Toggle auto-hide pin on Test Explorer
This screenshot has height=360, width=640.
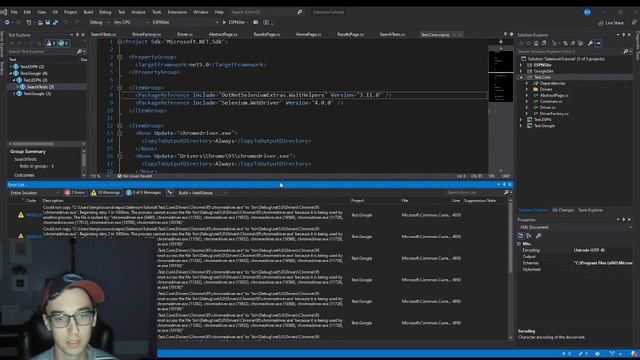(x=77, y=35)
